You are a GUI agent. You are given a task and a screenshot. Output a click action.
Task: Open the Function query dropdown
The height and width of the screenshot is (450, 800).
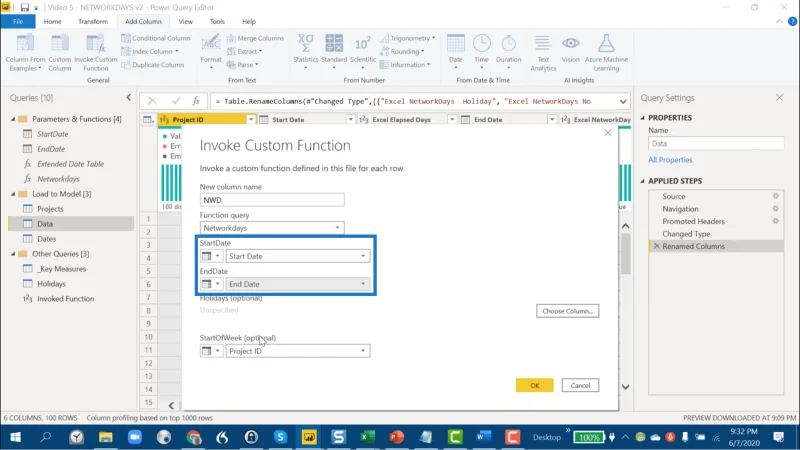[272, 228]
